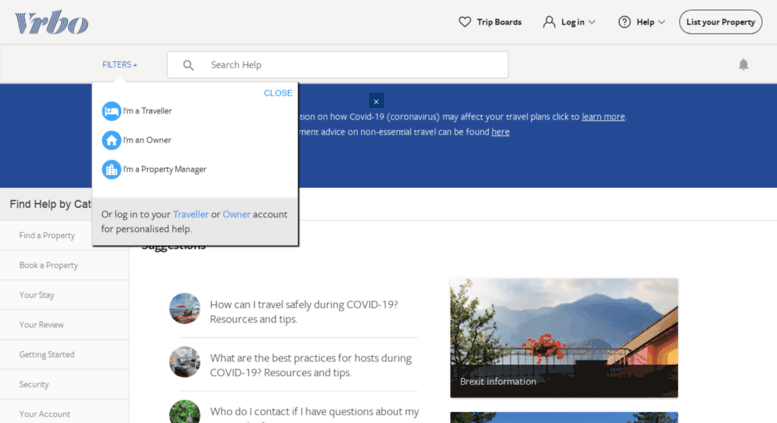This screenshot has height=423, width=777.
Task: Click the travel safely article thumbnail
Action: (185, 308)
